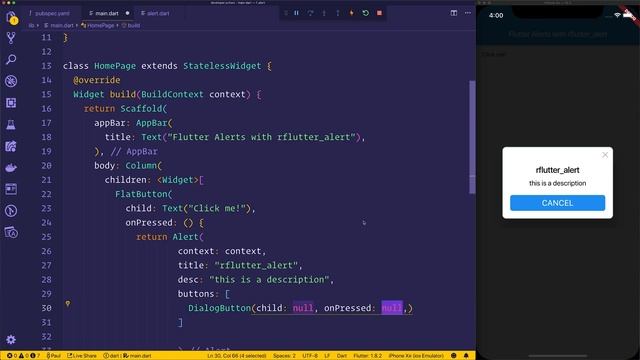Image resolution: width=640 pixels, height=360 pixels.
Task: Click the 'this is a description' dialog text
Action: click(557, 183)
